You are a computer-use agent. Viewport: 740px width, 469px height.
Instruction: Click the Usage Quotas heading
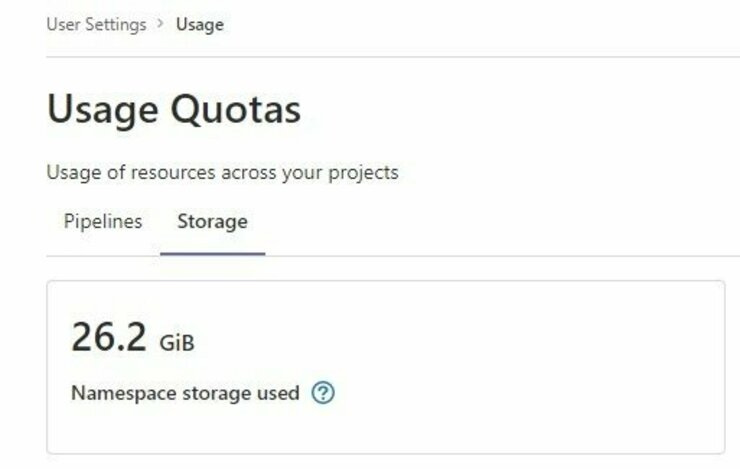[x=174, y=109]
